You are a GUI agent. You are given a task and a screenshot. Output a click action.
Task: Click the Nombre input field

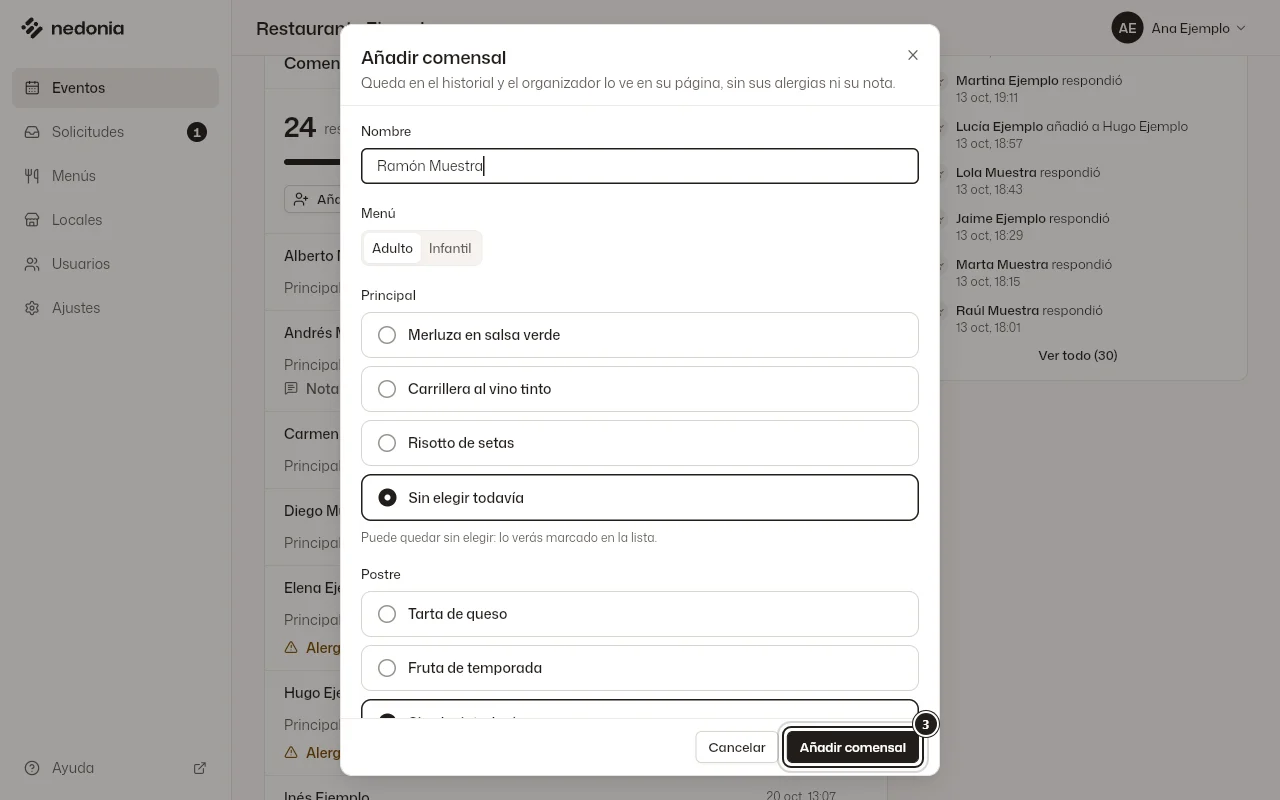coord(640,166)
